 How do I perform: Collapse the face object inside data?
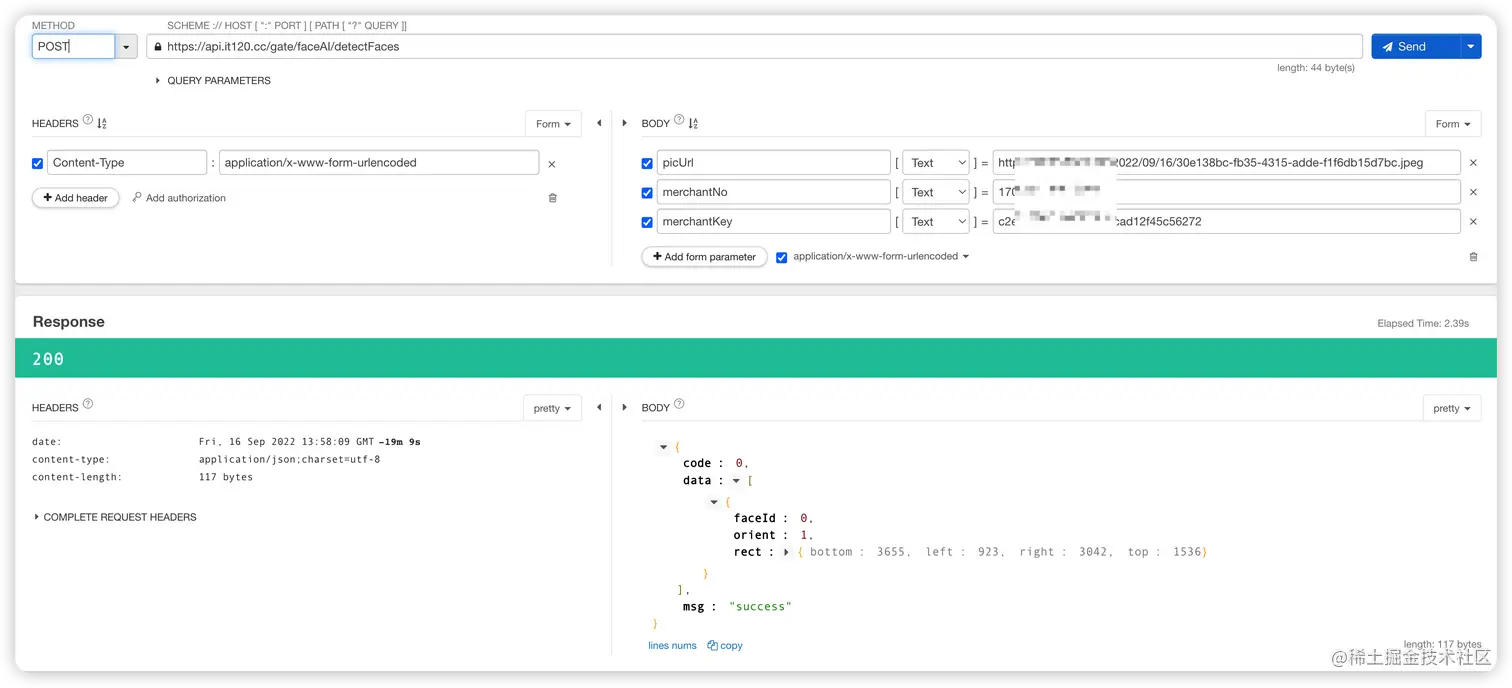pyautogui.click(x=714, y=502)
